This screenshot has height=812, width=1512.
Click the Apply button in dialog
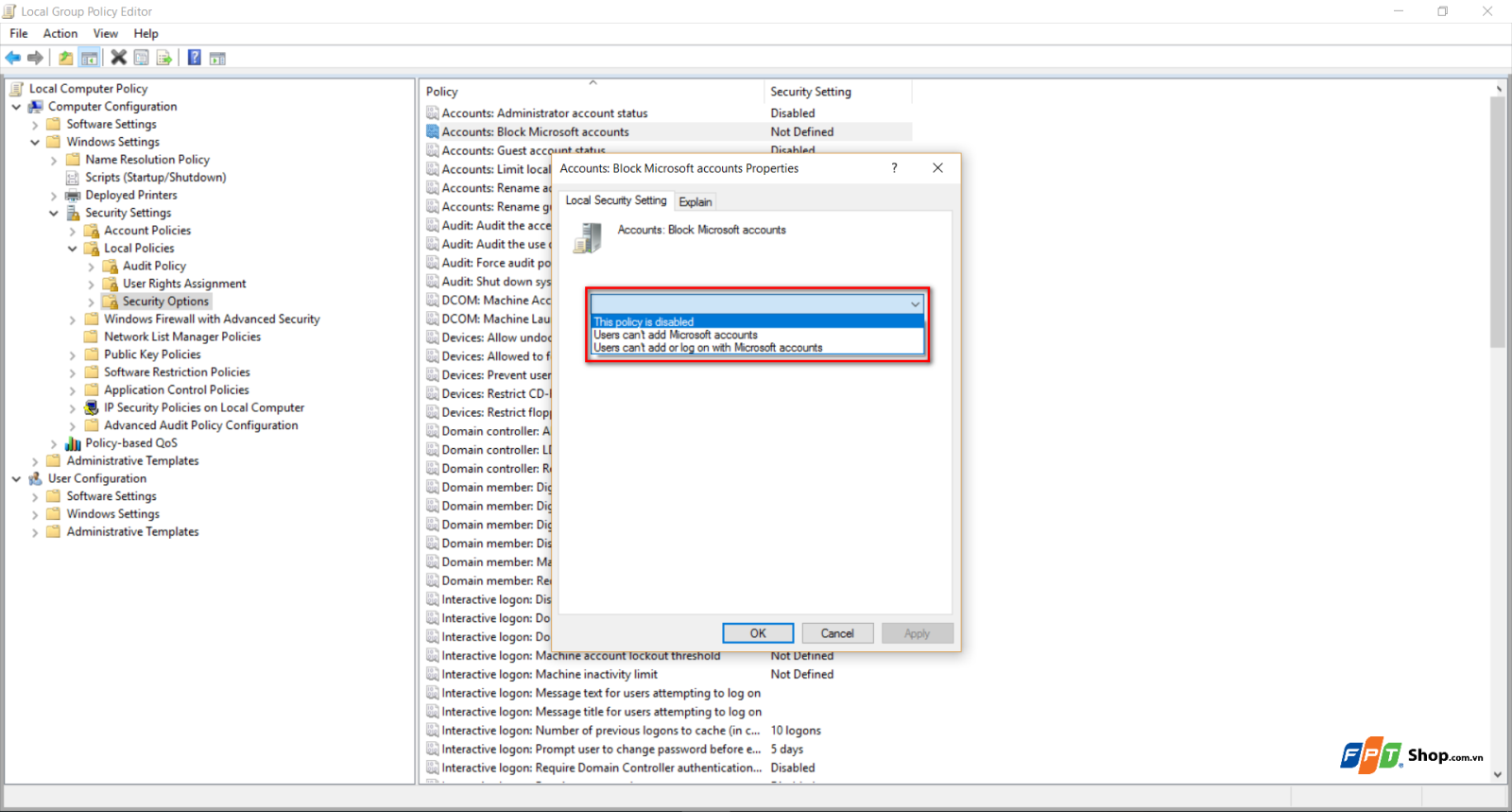(x=917, y=633)
